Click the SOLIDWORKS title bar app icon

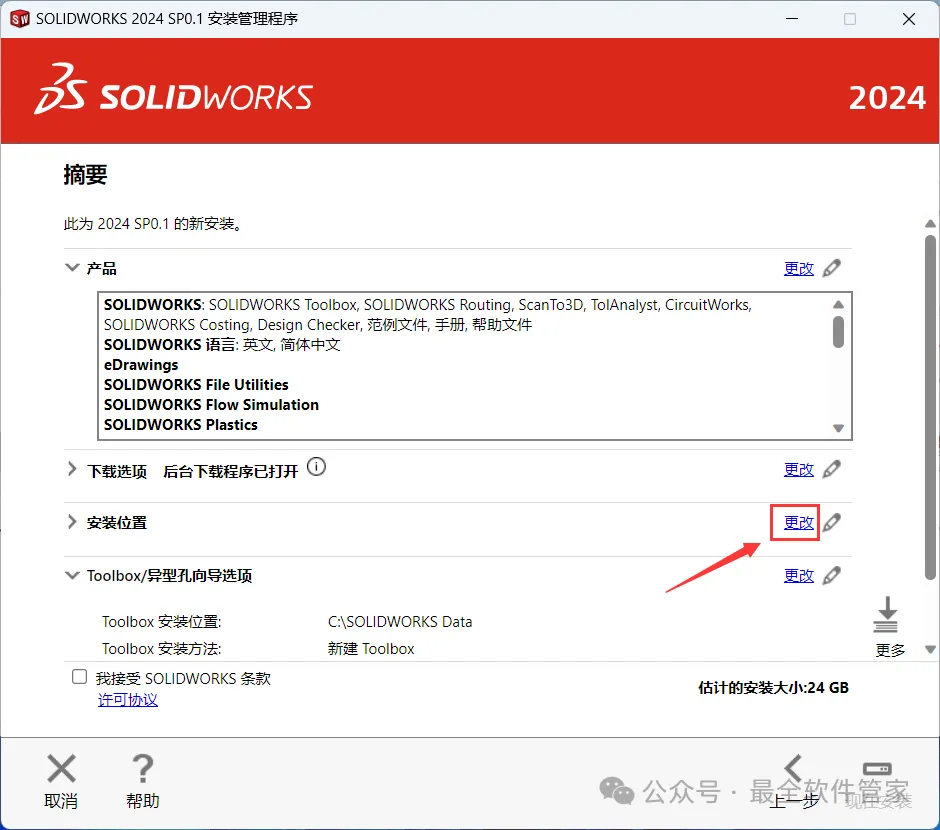pyautogui.click(x=20, y=19)
